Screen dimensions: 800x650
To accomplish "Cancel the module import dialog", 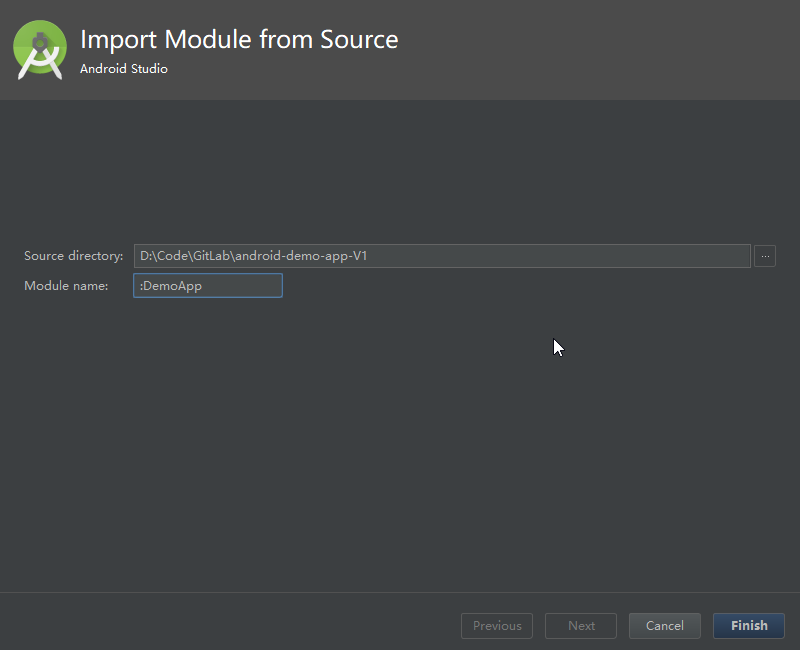I will coord(664,626).
